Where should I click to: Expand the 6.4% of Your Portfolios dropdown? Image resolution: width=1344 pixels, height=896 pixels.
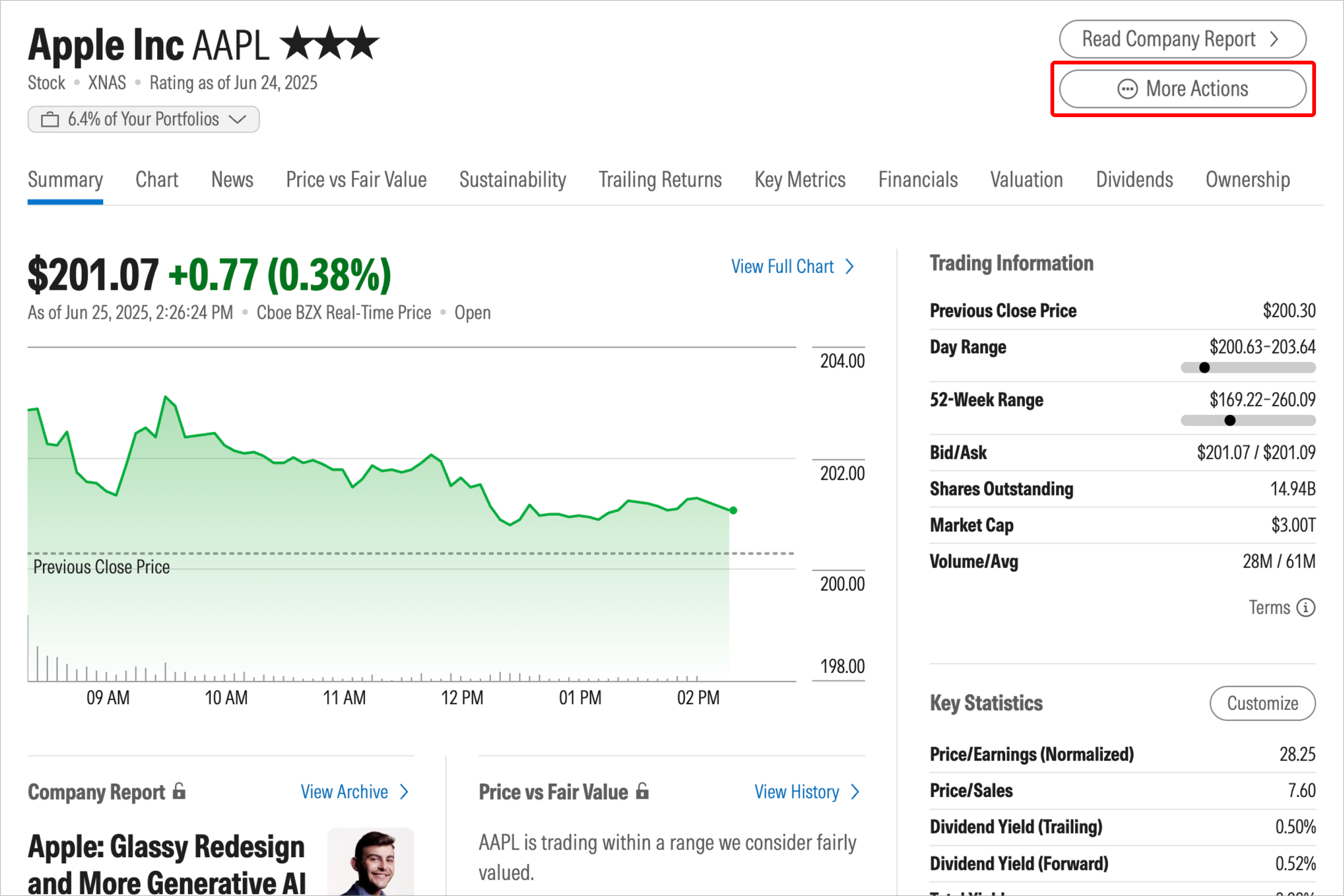click(143, 119)
